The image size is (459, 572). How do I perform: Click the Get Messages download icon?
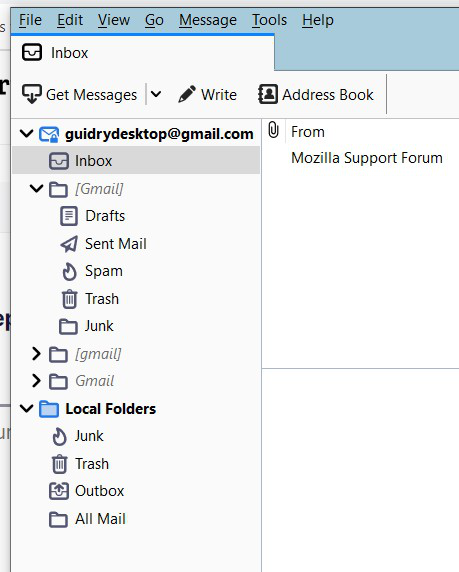pos(32,94)
